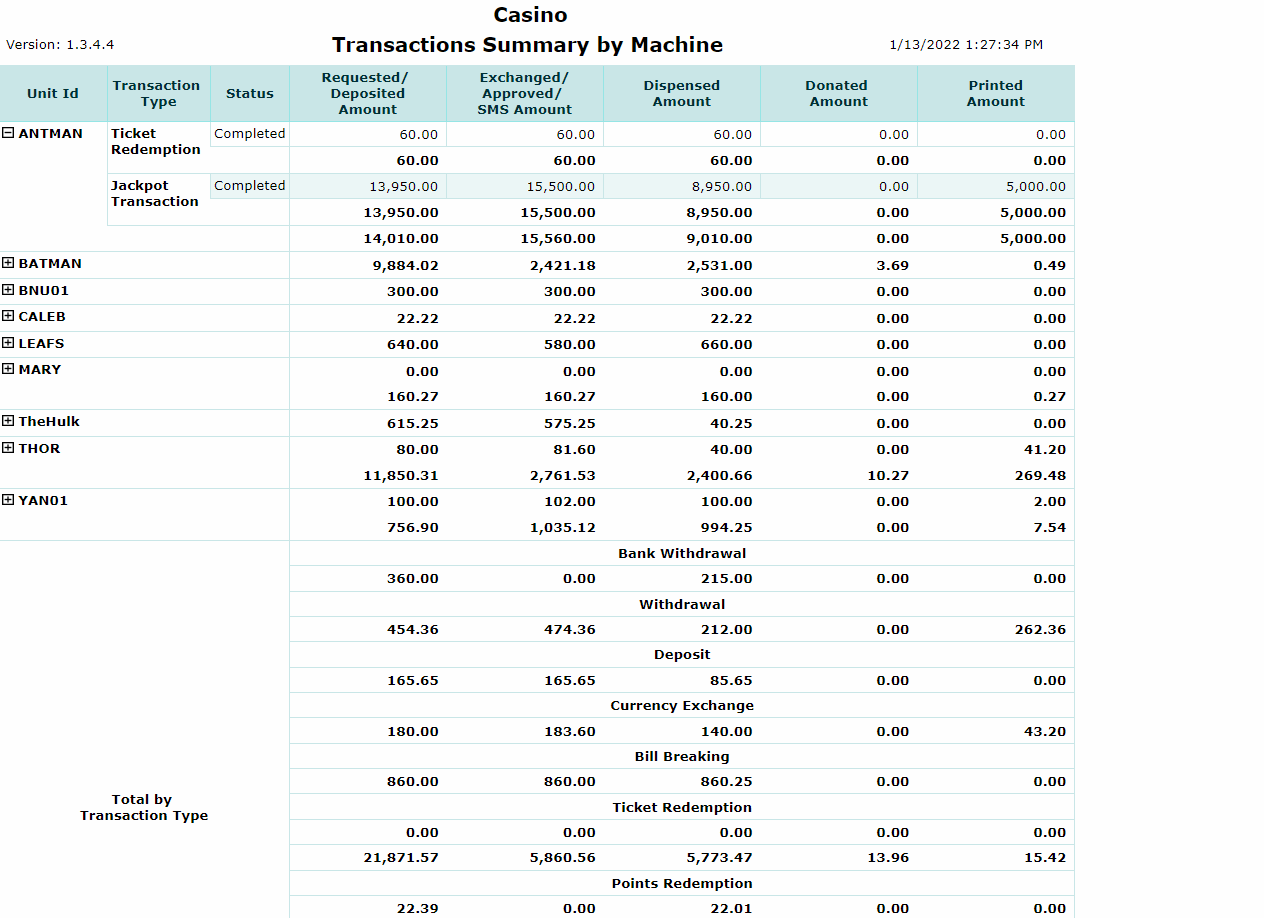Expand BNU01 transaction rows
The height and width of the screenshot is (918, 1264).
pos(9,290)
